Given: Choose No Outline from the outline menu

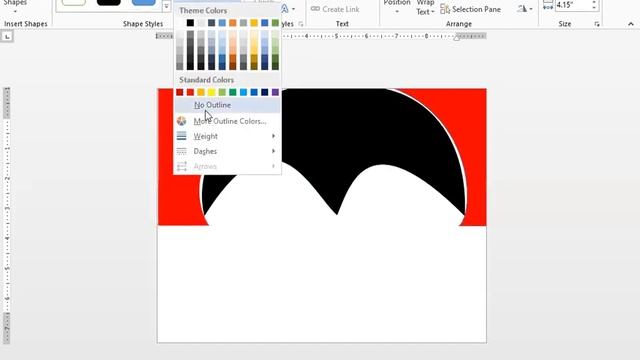Looking at the screenshot, I should [x=227, y=105].
